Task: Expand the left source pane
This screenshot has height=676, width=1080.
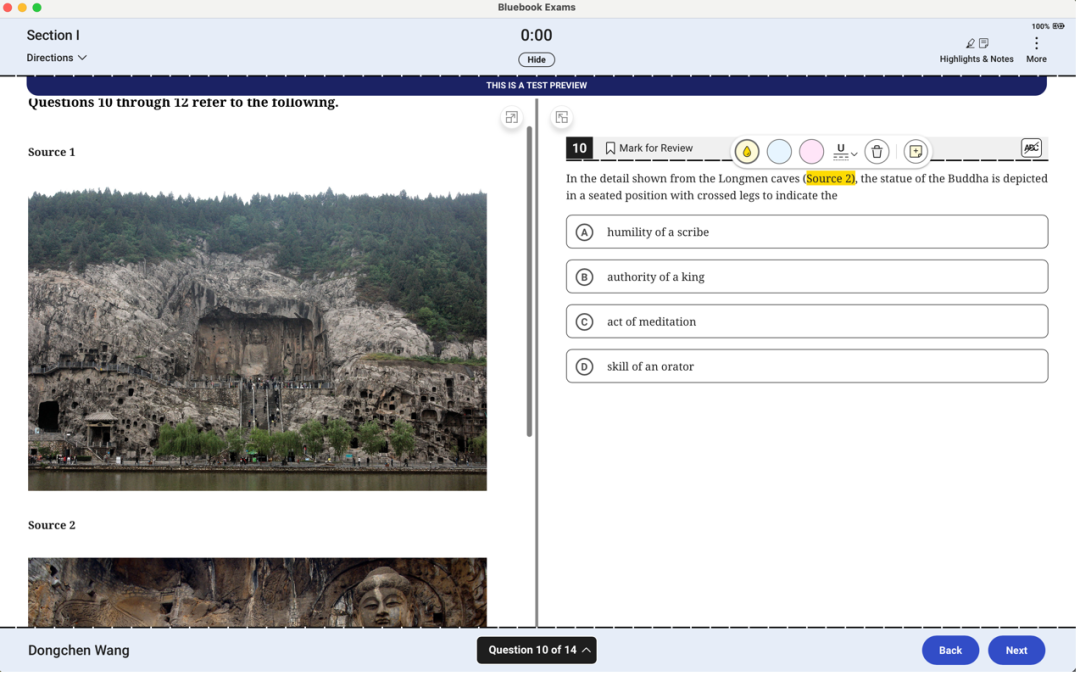Action: pyautogui.click(x=512, y=117)
